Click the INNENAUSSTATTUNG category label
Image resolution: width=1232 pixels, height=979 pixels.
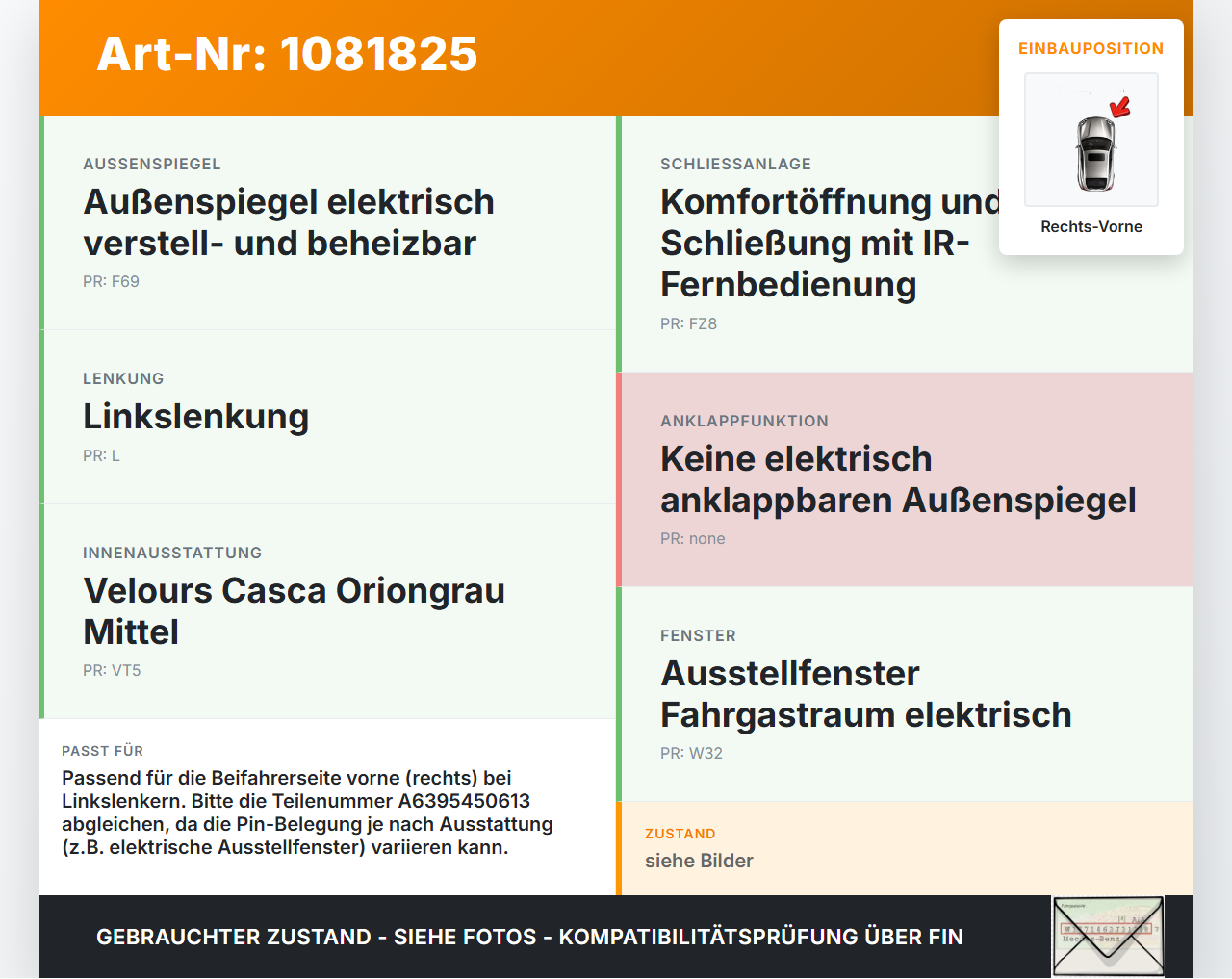pos(172,553)
